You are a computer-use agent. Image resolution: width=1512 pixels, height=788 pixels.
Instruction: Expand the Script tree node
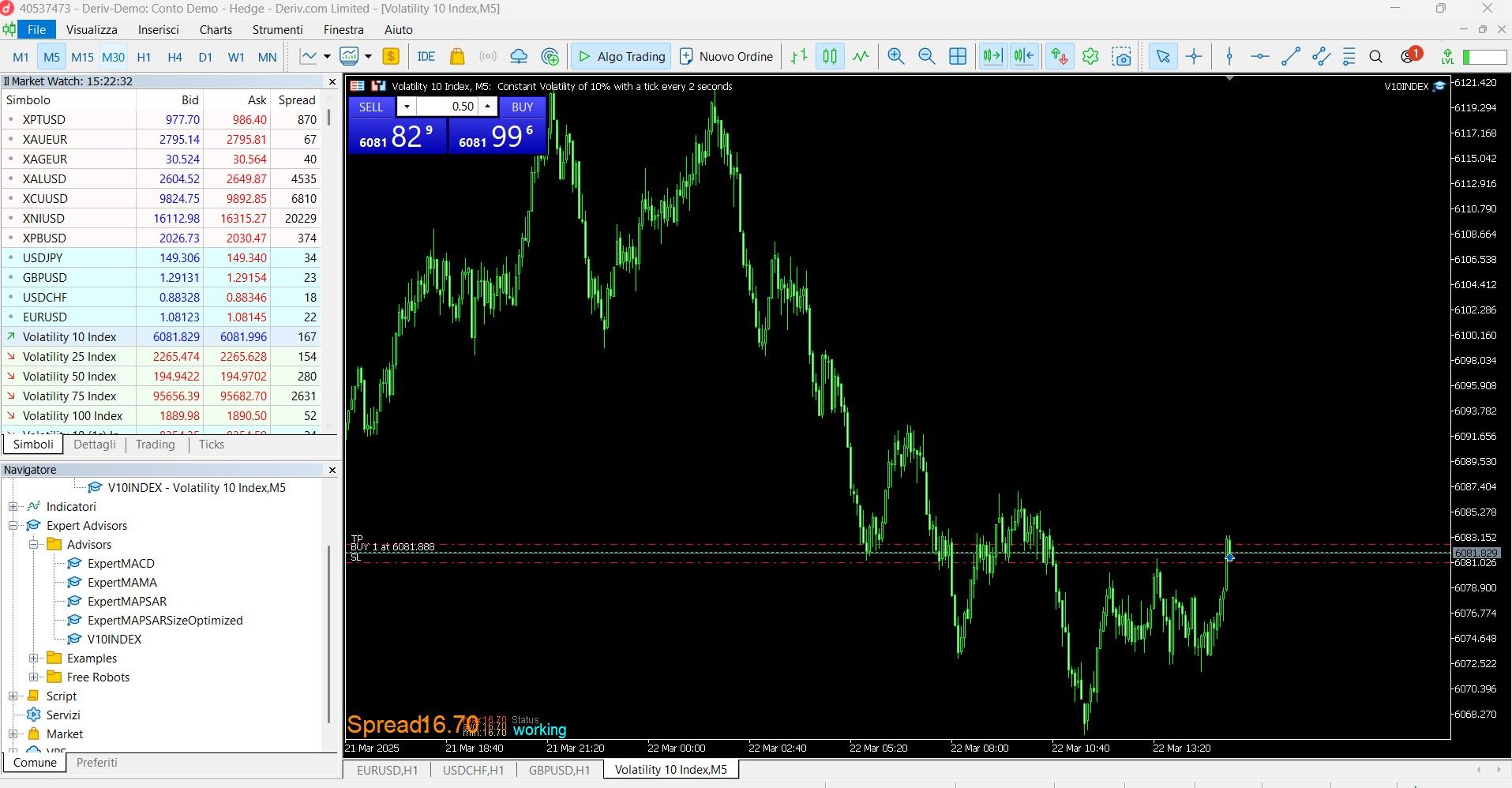coord(13,696)
